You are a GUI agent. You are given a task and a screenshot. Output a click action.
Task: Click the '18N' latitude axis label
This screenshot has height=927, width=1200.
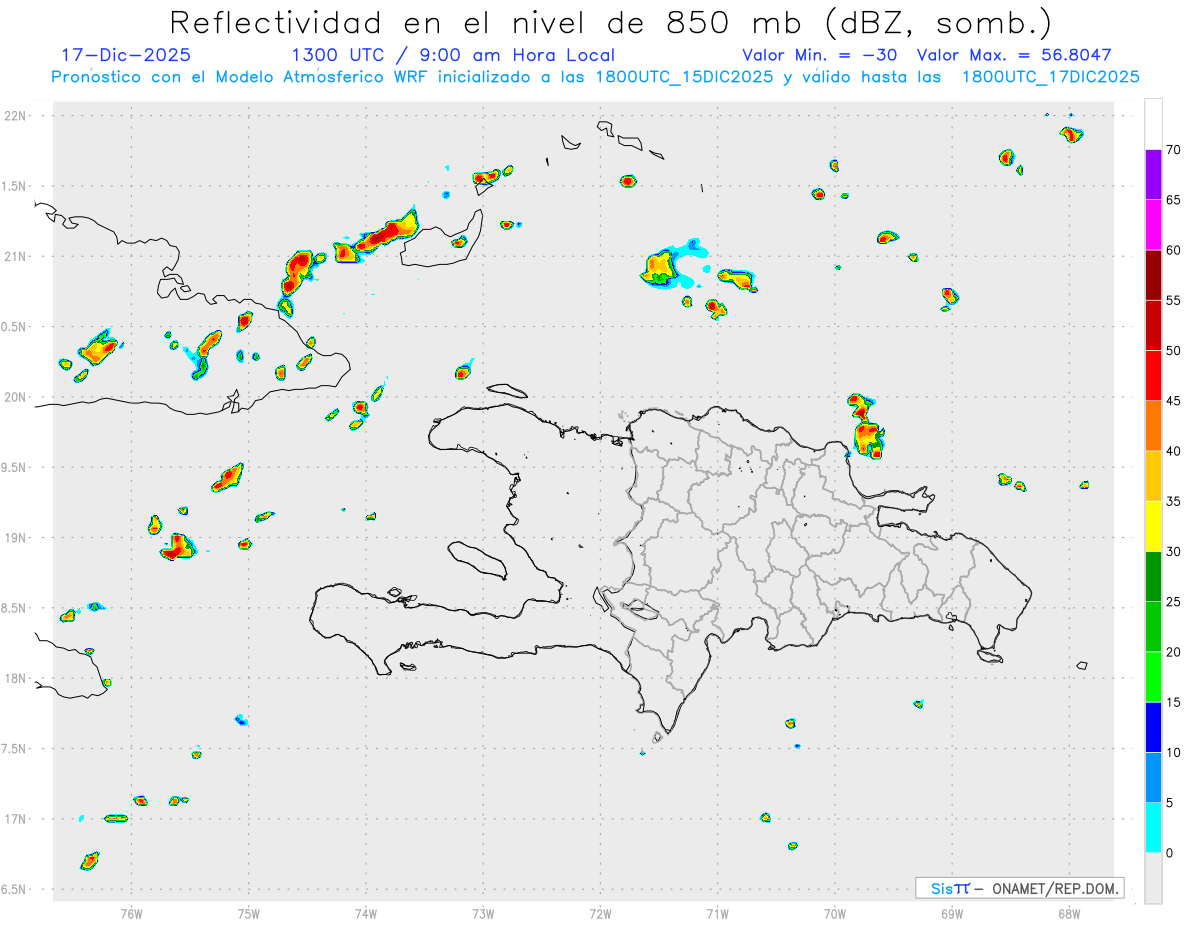tap(15, 678)
